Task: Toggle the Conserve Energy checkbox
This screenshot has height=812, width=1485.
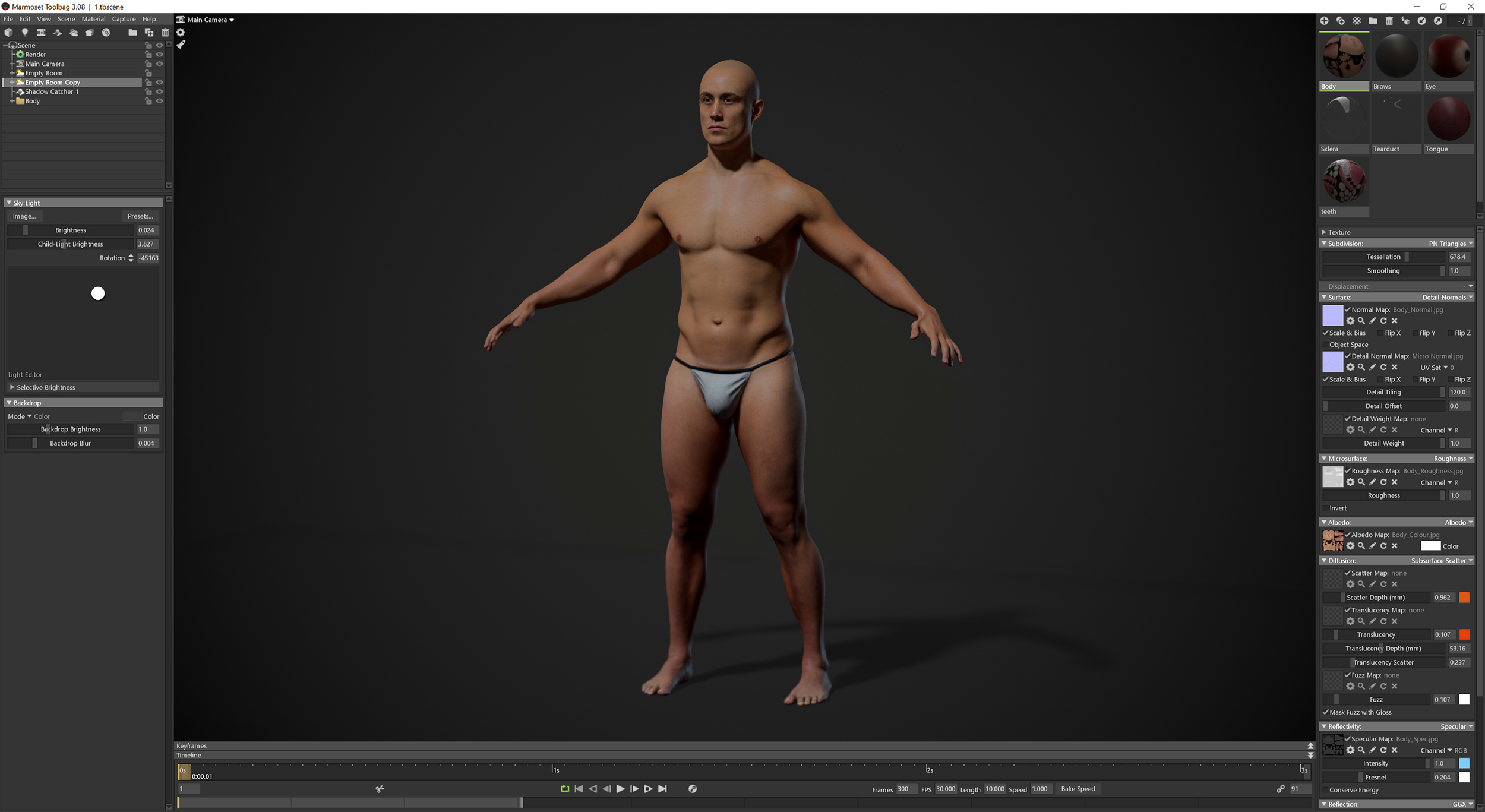Action: (1325, 790)
